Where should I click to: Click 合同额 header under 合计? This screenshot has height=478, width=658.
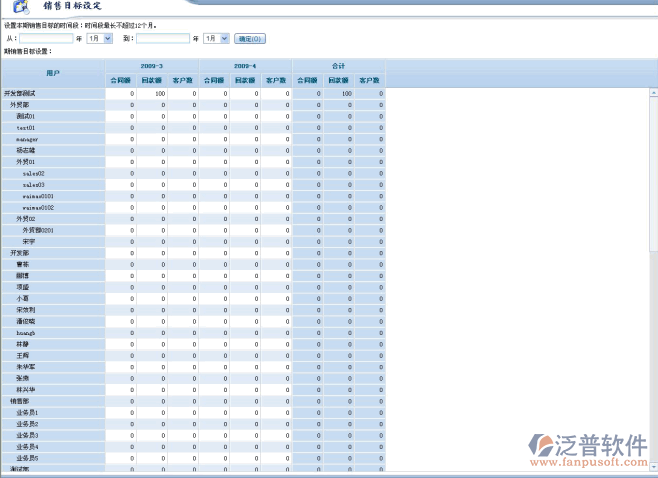point(308,80)
